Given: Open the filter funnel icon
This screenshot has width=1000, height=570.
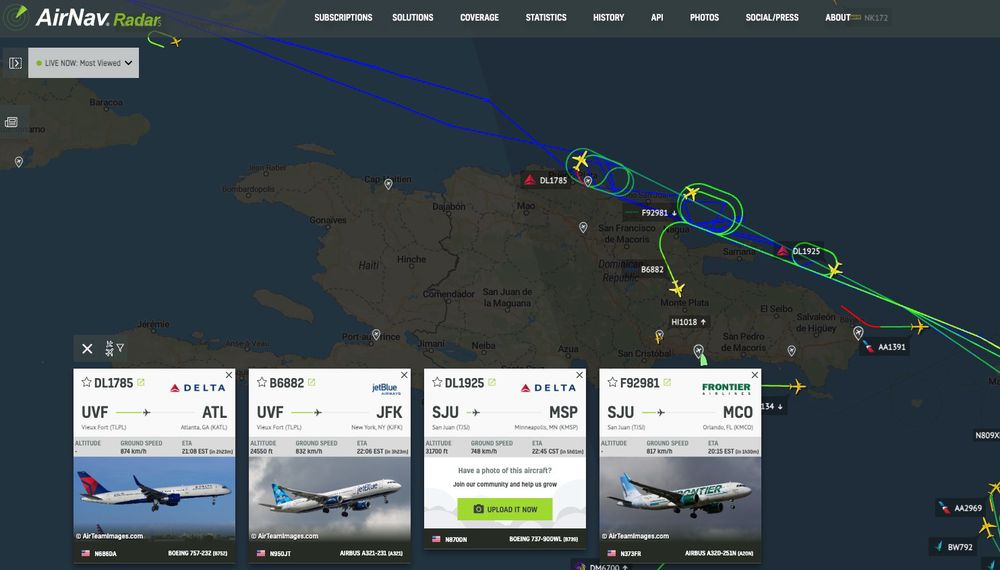Looking at the screenshot, I should (x=120, y=347).
